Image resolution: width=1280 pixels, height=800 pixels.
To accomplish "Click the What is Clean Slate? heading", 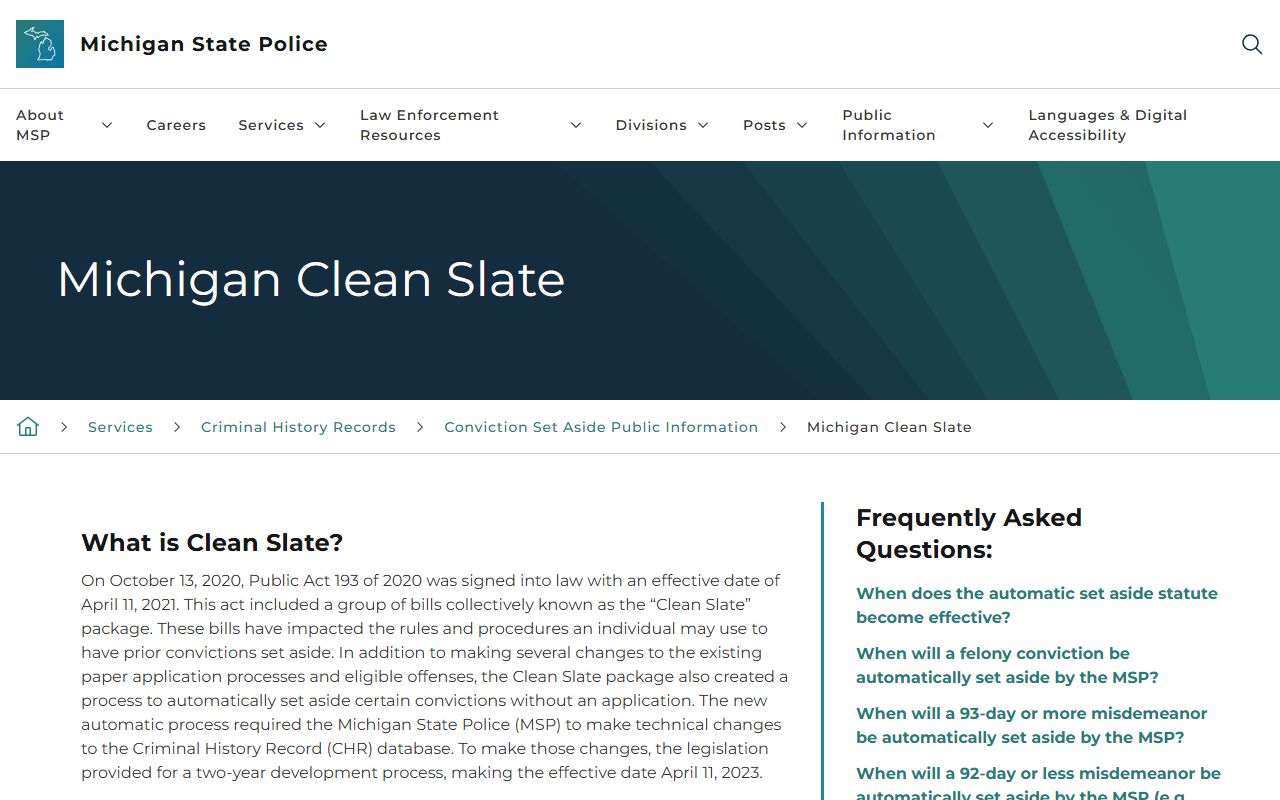I will [212, 543].
